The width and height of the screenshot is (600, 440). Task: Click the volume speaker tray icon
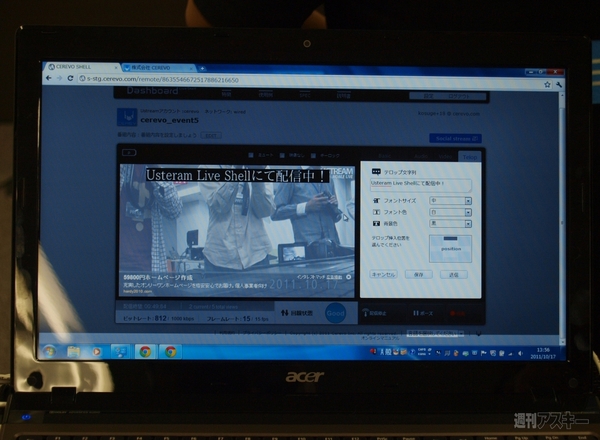(x=520, y=354)
